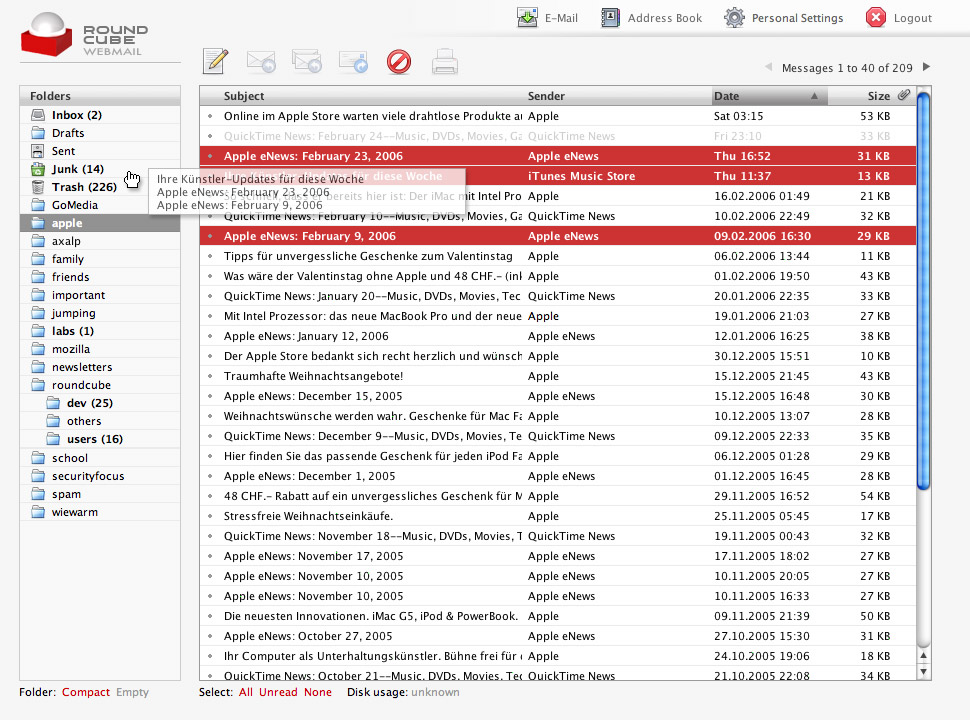
Task: Open the Inbox folder
Action: coord(76,115)
